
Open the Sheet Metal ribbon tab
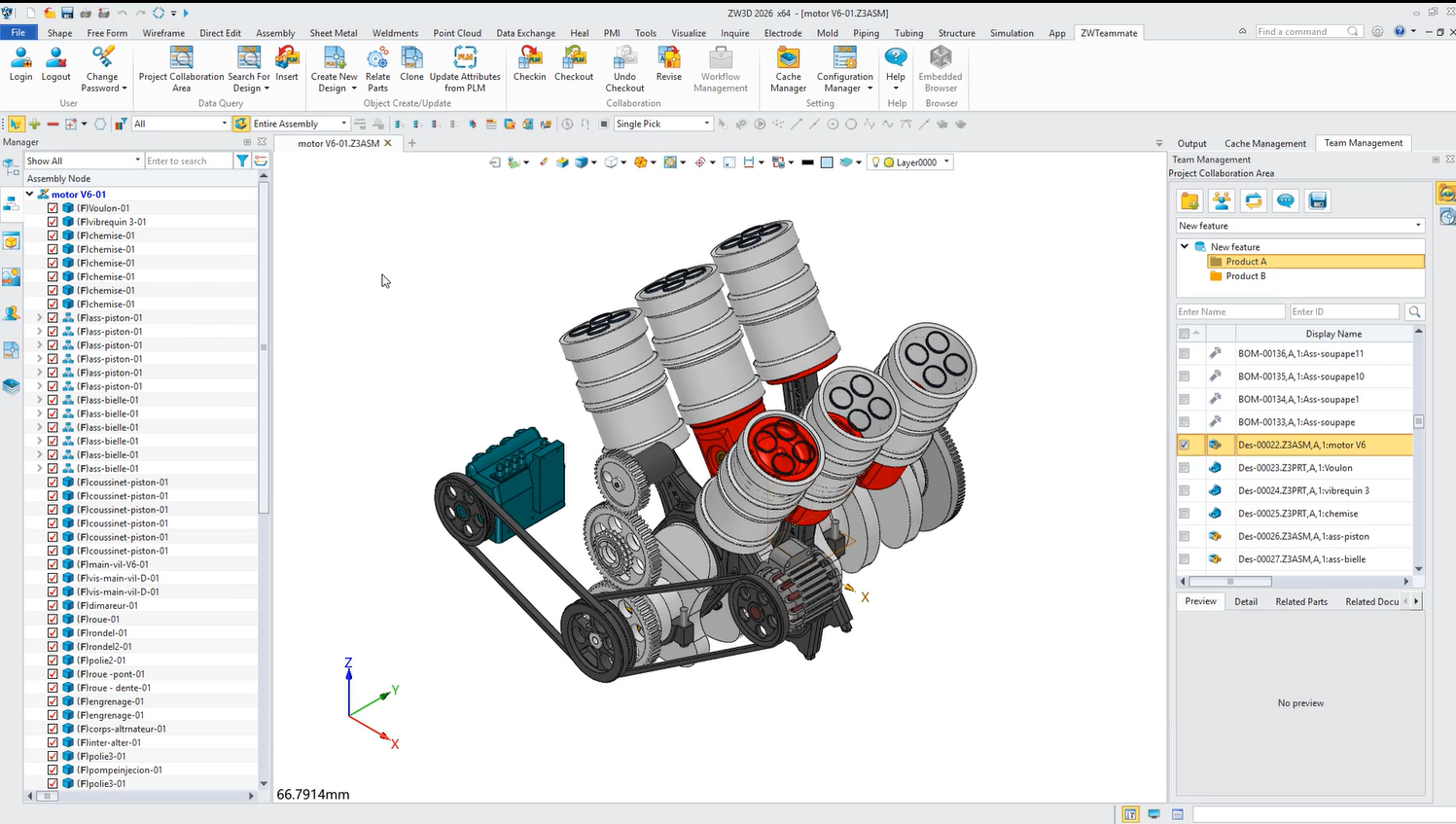pyautogui.click(x=334, y=32)
